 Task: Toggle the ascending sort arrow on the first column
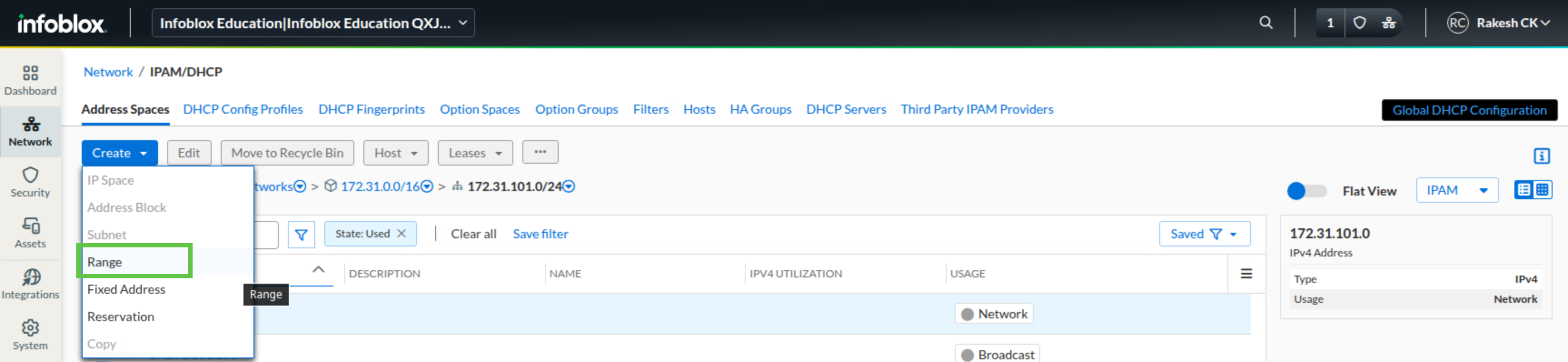(318, 269)
